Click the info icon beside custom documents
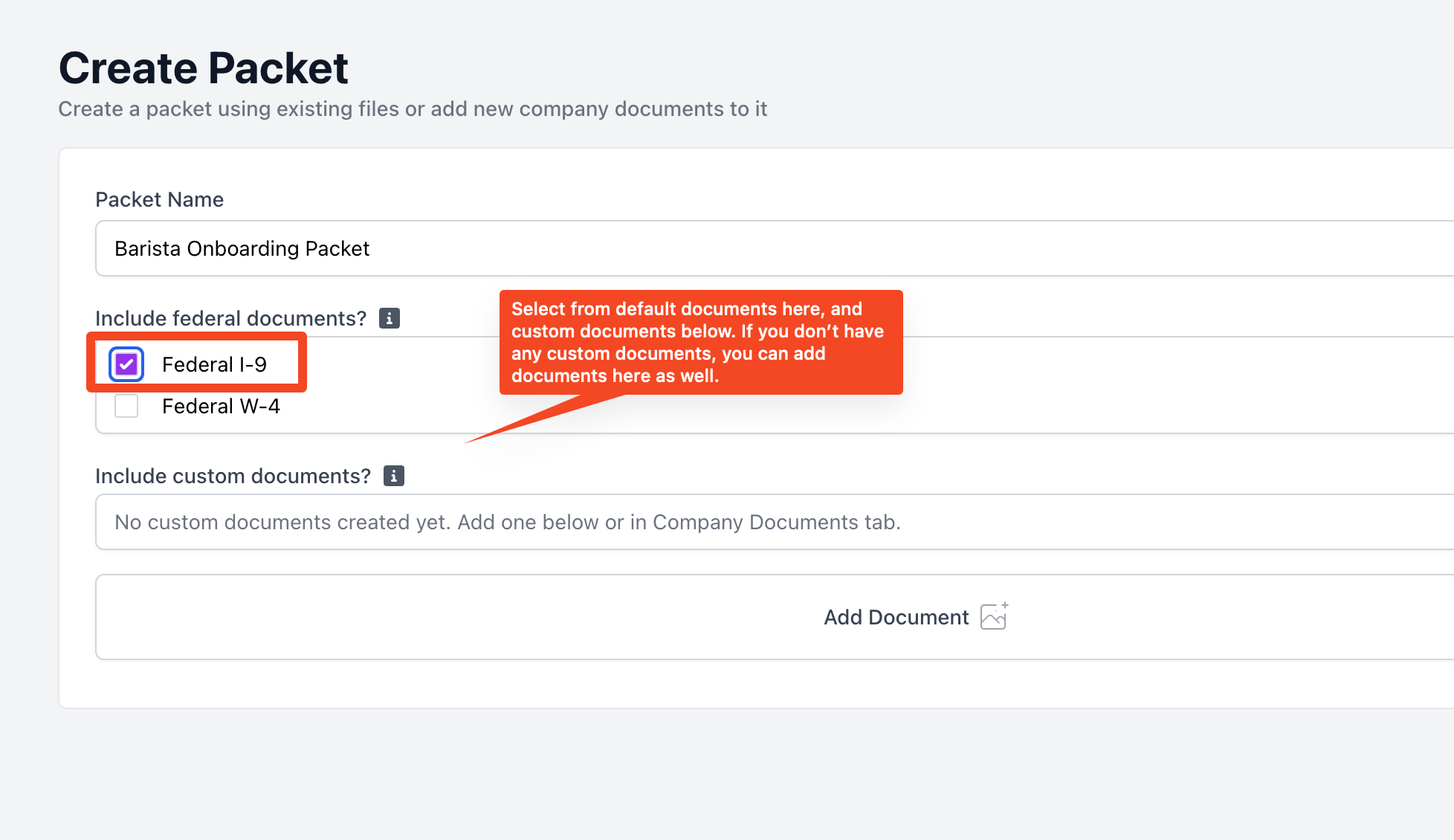The height and width of the screenshot is (840, 1454). coord(394,476)
